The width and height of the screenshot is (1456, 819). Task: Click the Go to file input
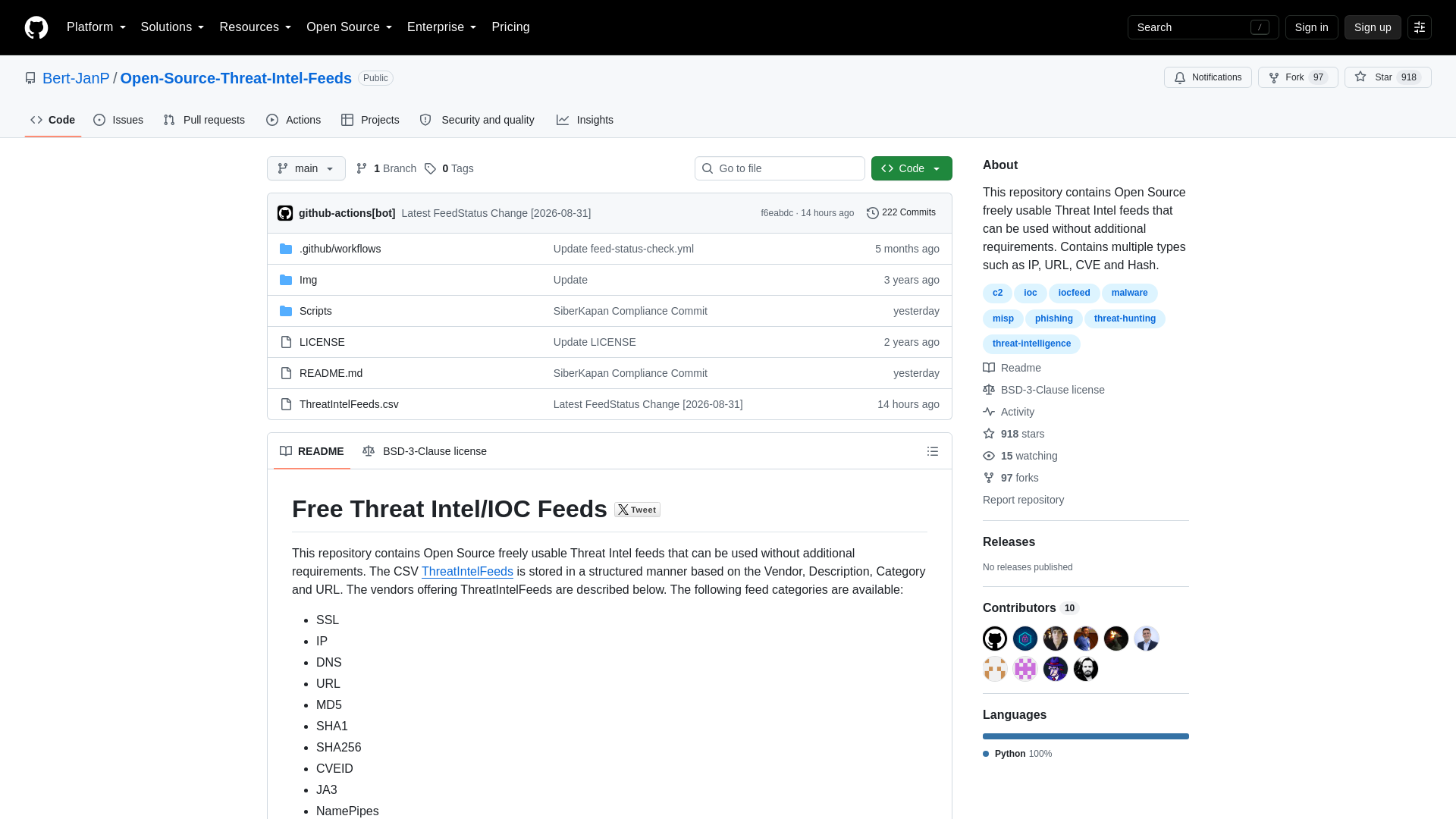780,168
